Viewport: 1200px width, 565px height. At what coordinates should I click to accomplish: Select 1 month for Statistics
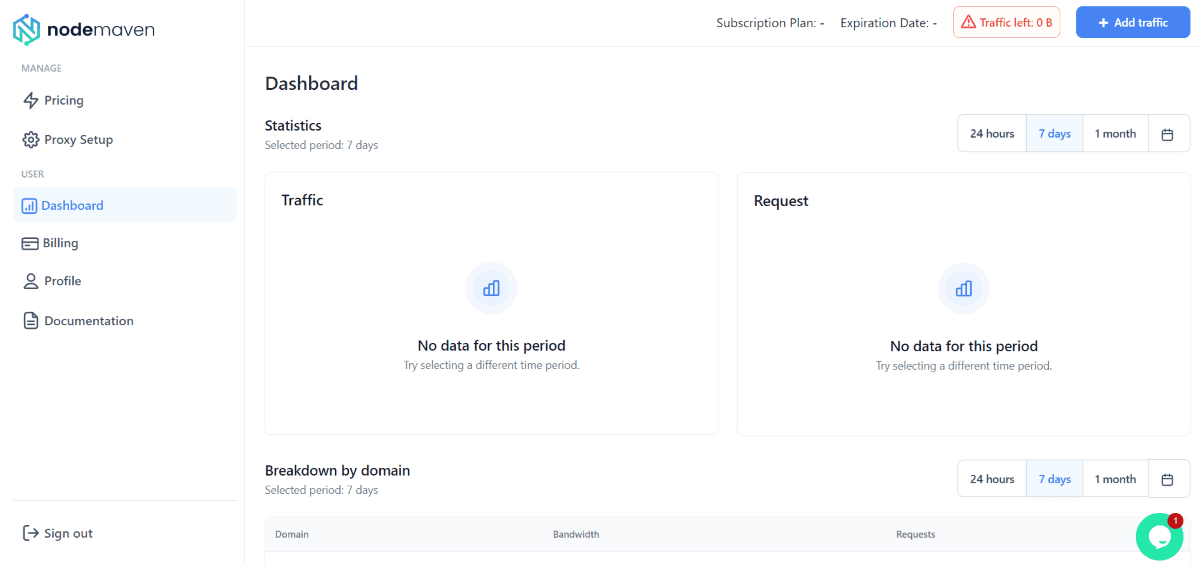1116,134
